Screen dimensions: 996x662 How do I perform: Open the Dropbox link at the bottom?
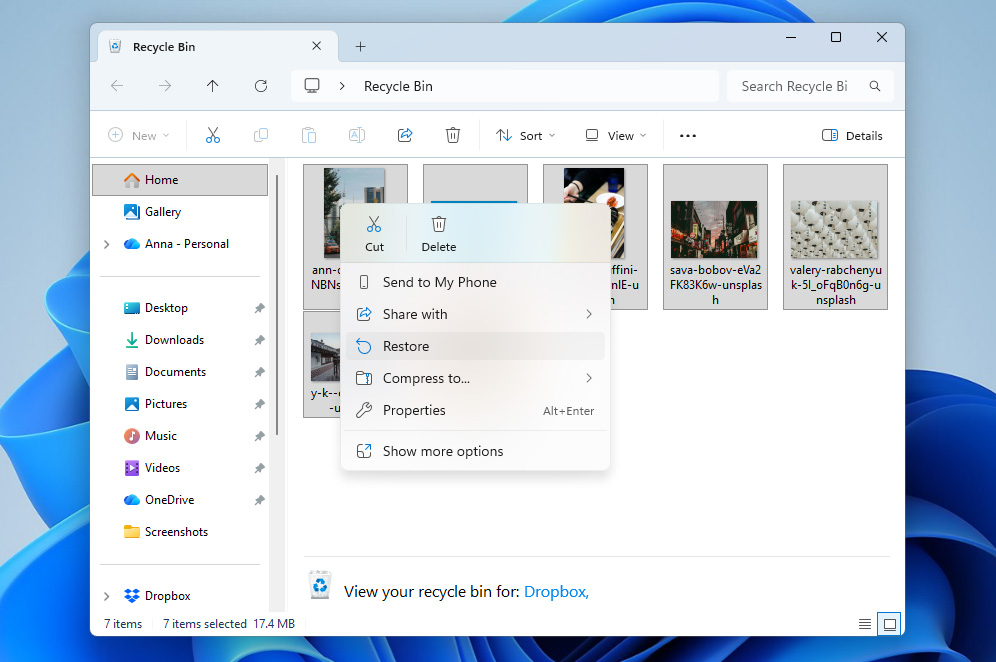pos(556,591)
